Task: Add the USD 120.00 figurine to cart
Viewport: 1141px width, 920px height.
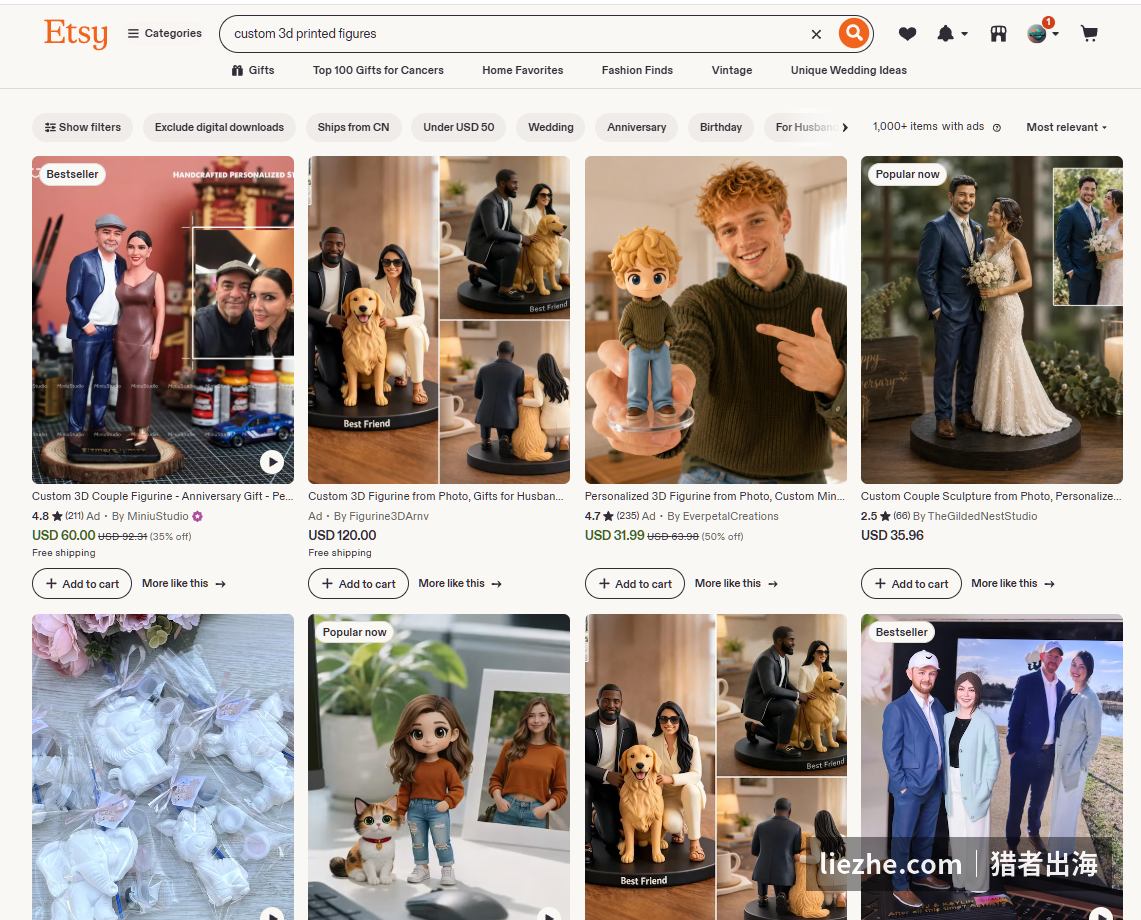Action: coord(358,584)
